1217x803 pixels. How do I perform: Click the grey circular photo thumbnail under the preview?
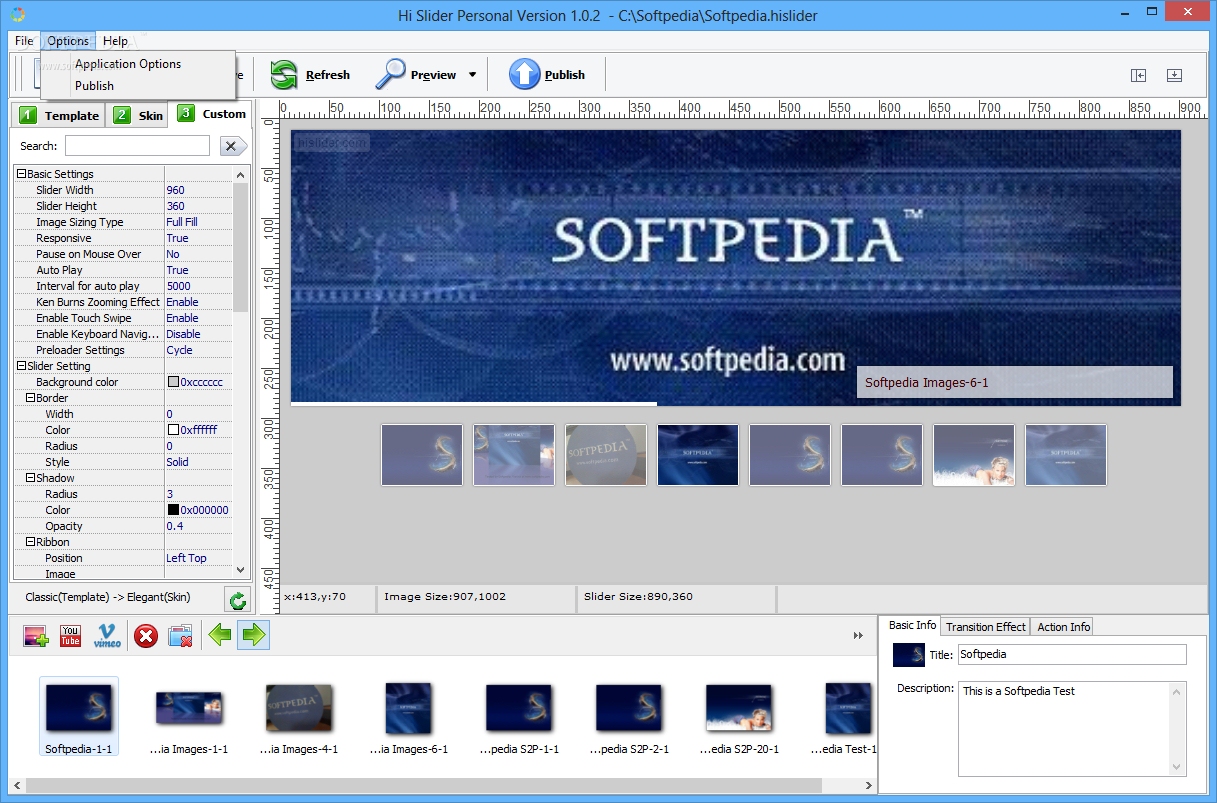(606, 455)
